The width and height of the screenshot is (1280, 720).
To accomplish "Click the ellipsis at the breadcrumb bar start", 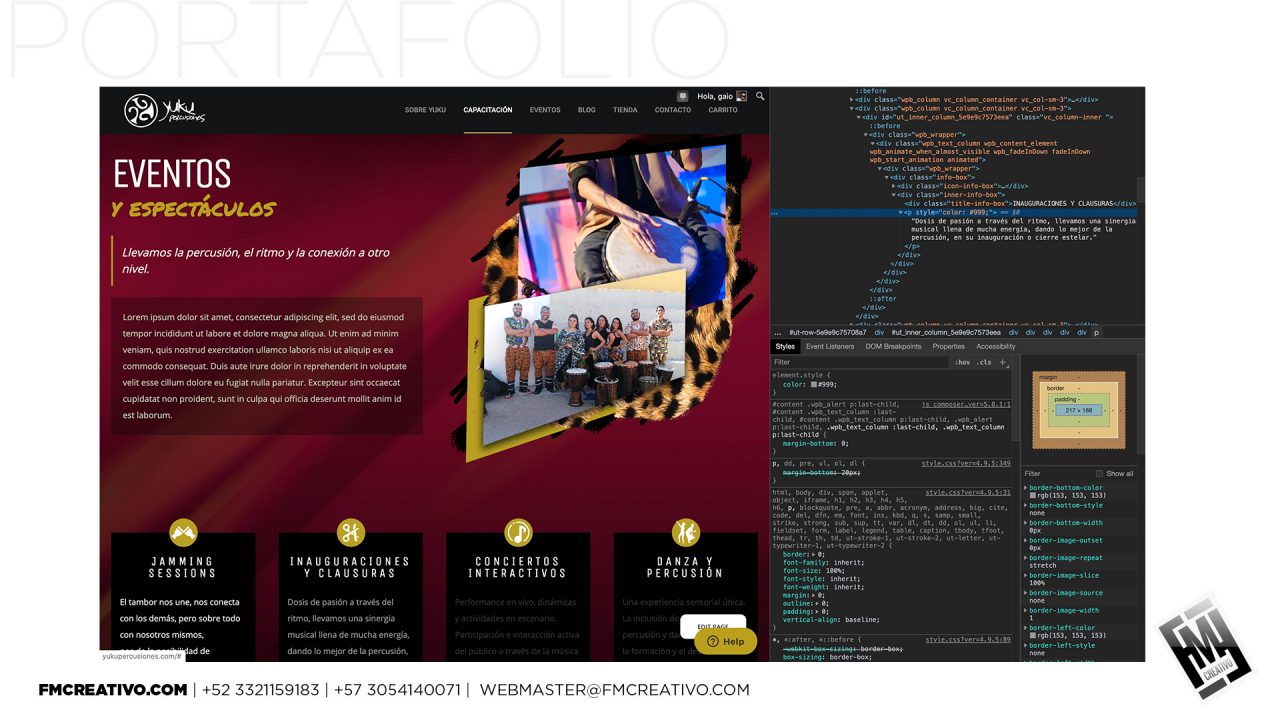I will pos(778,332).
